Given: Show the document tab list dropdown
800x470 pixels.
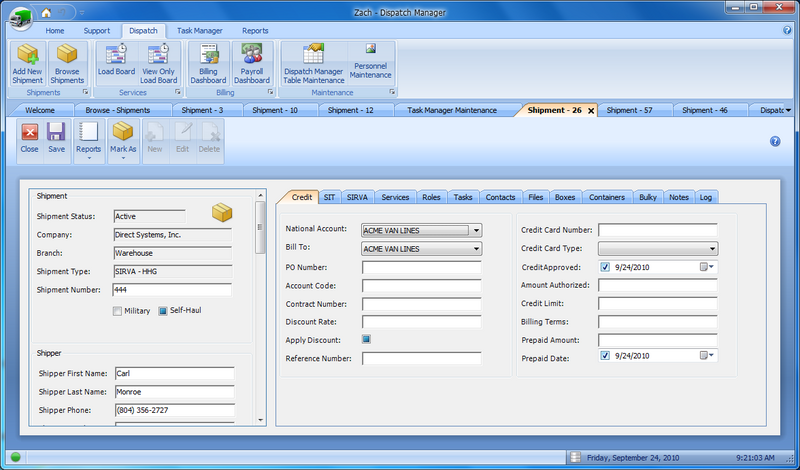Looking at the screenshot, I should pos(788,110).
